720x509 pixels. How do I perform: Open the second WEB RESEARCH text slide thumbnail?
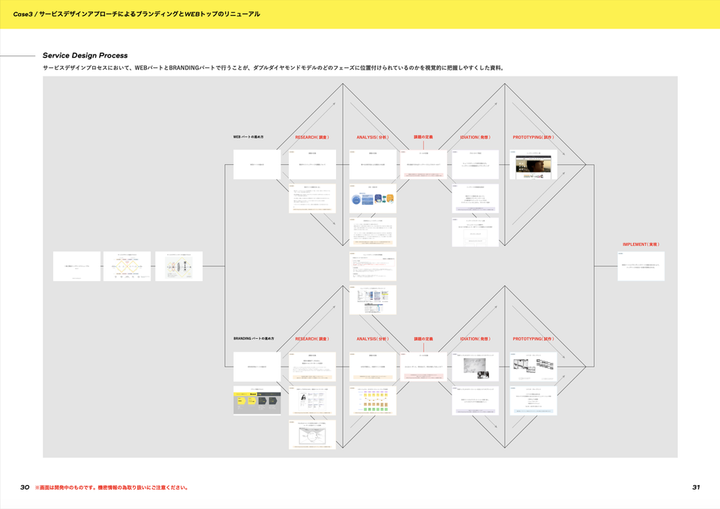(x=312, y=198)
